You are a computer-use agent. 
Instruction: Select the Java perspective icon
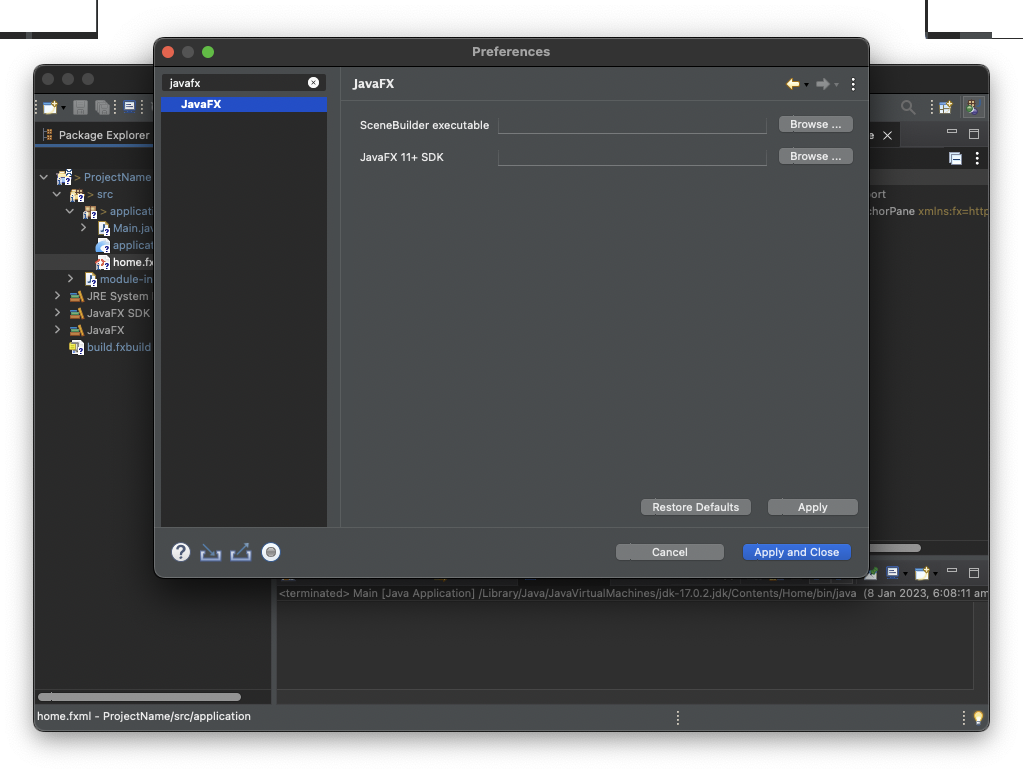tap(973, 107)
